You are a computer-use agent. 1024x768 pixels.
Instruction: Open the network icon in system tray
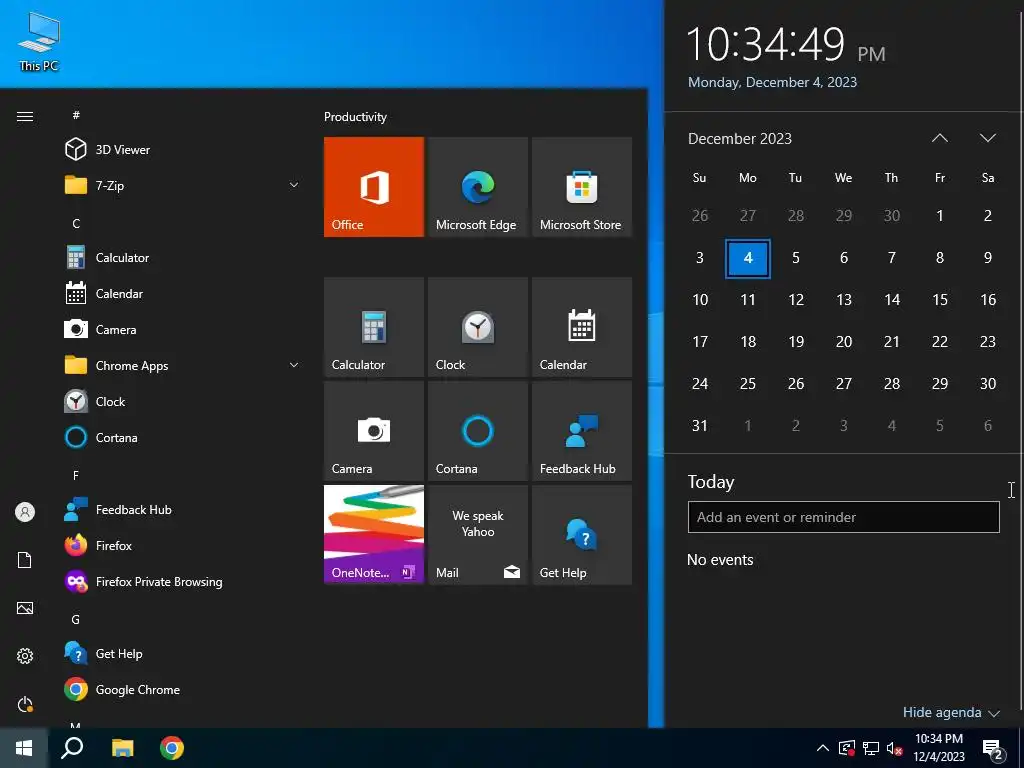tap(871, 748)
